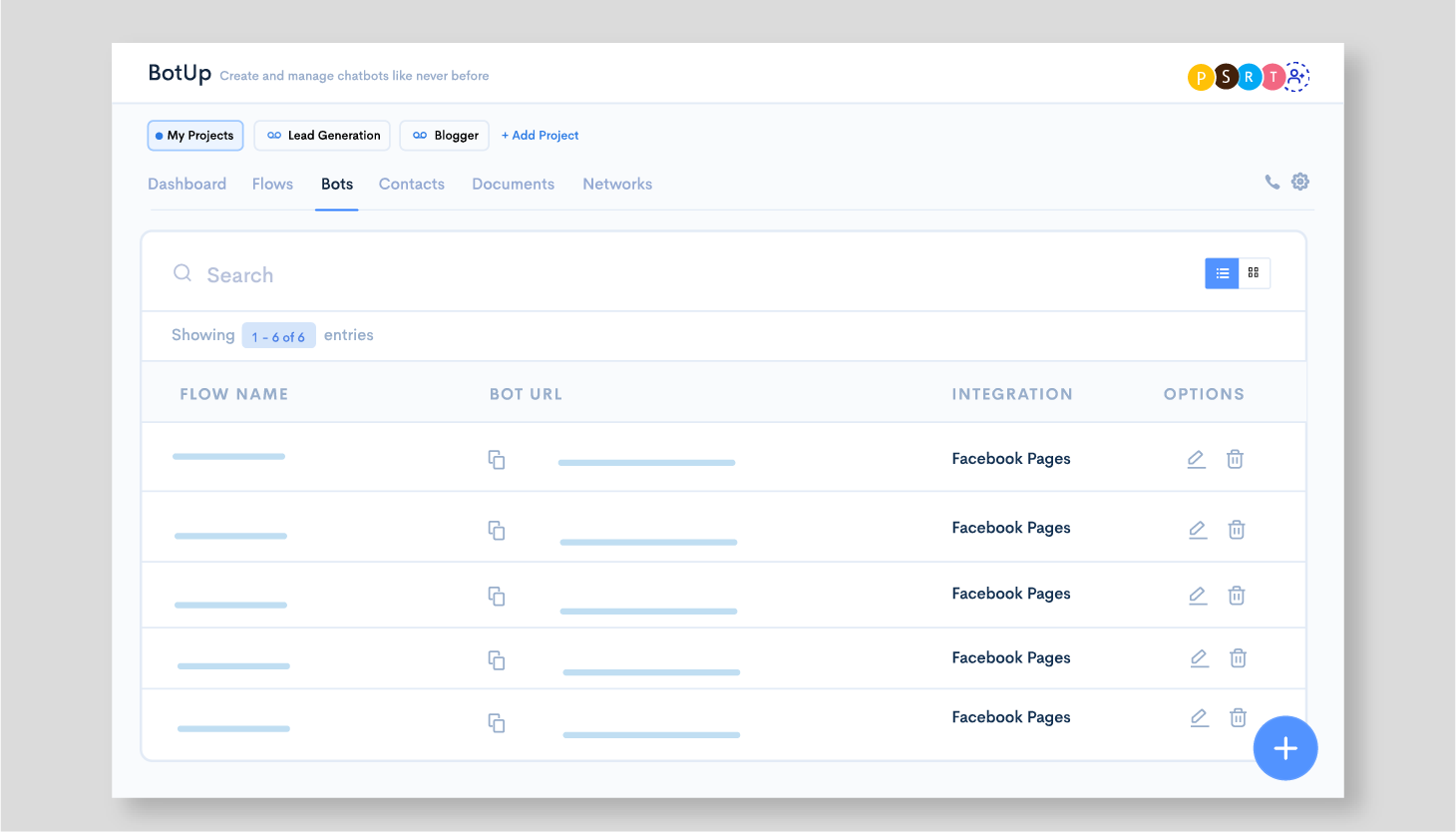1456x832 pixels.
Task: Copy the bot URL in the first row
Action: point(496,459)
